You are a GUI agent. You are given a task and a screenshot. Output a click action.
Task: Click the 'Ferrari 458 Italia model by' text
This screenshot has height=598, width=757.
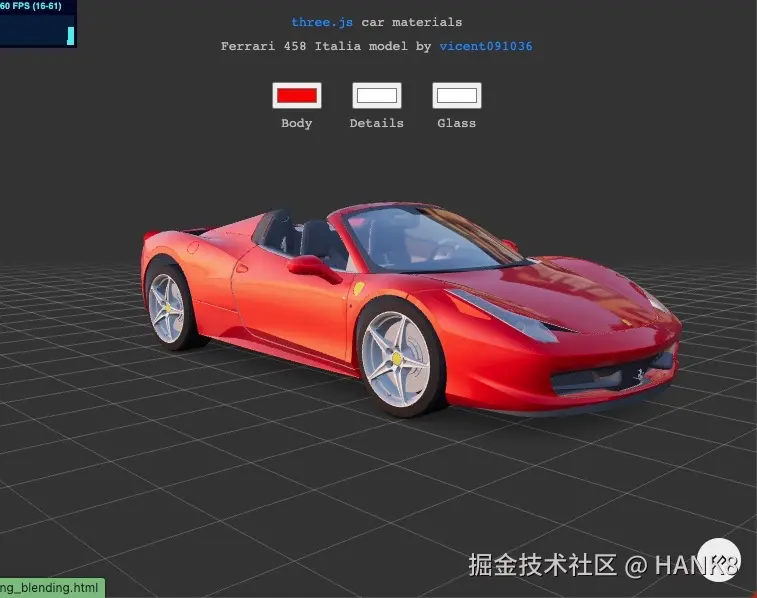pos(326,46)
